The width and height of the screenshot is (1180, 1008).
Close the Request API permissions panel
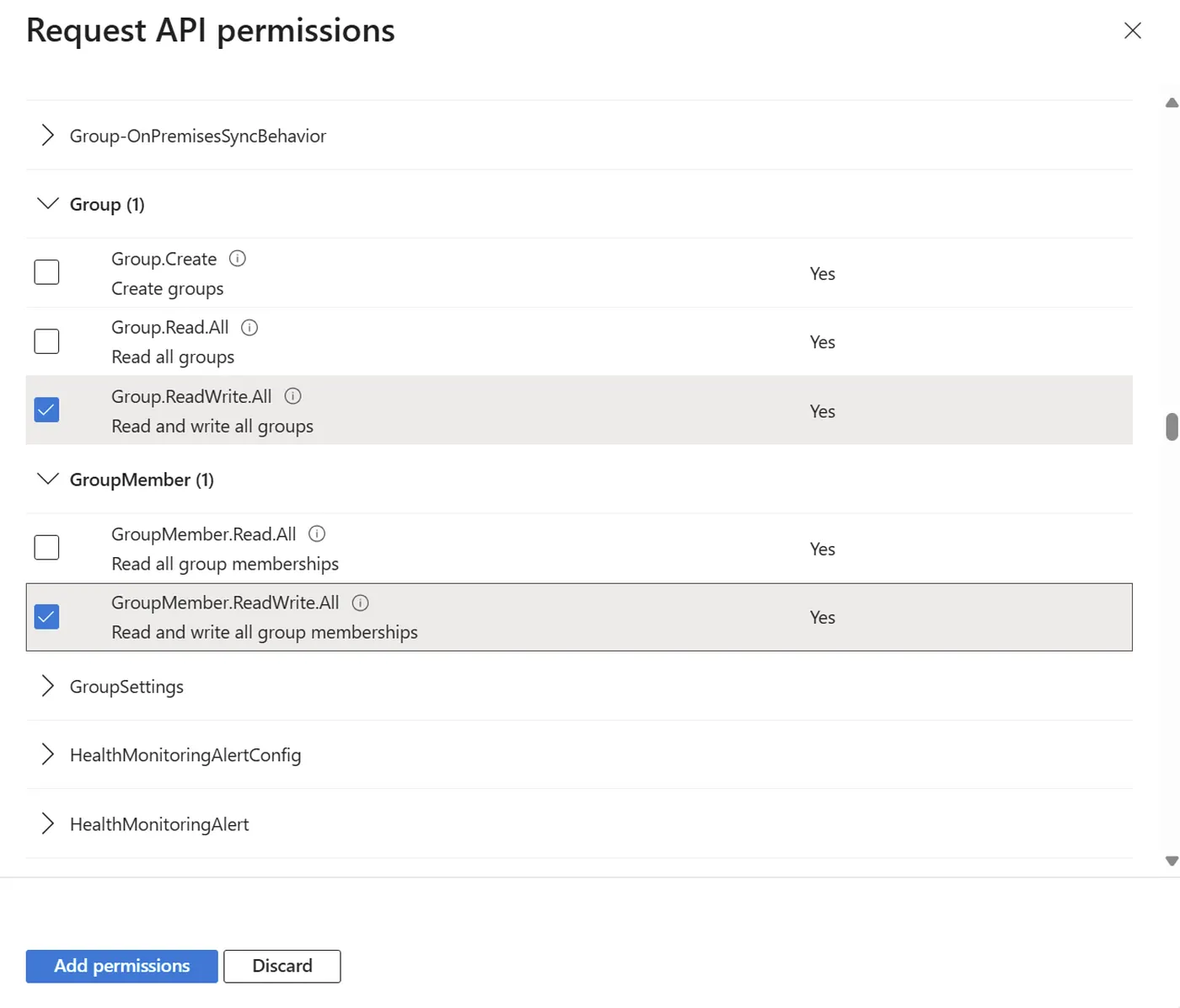[x=1132, y=31]
